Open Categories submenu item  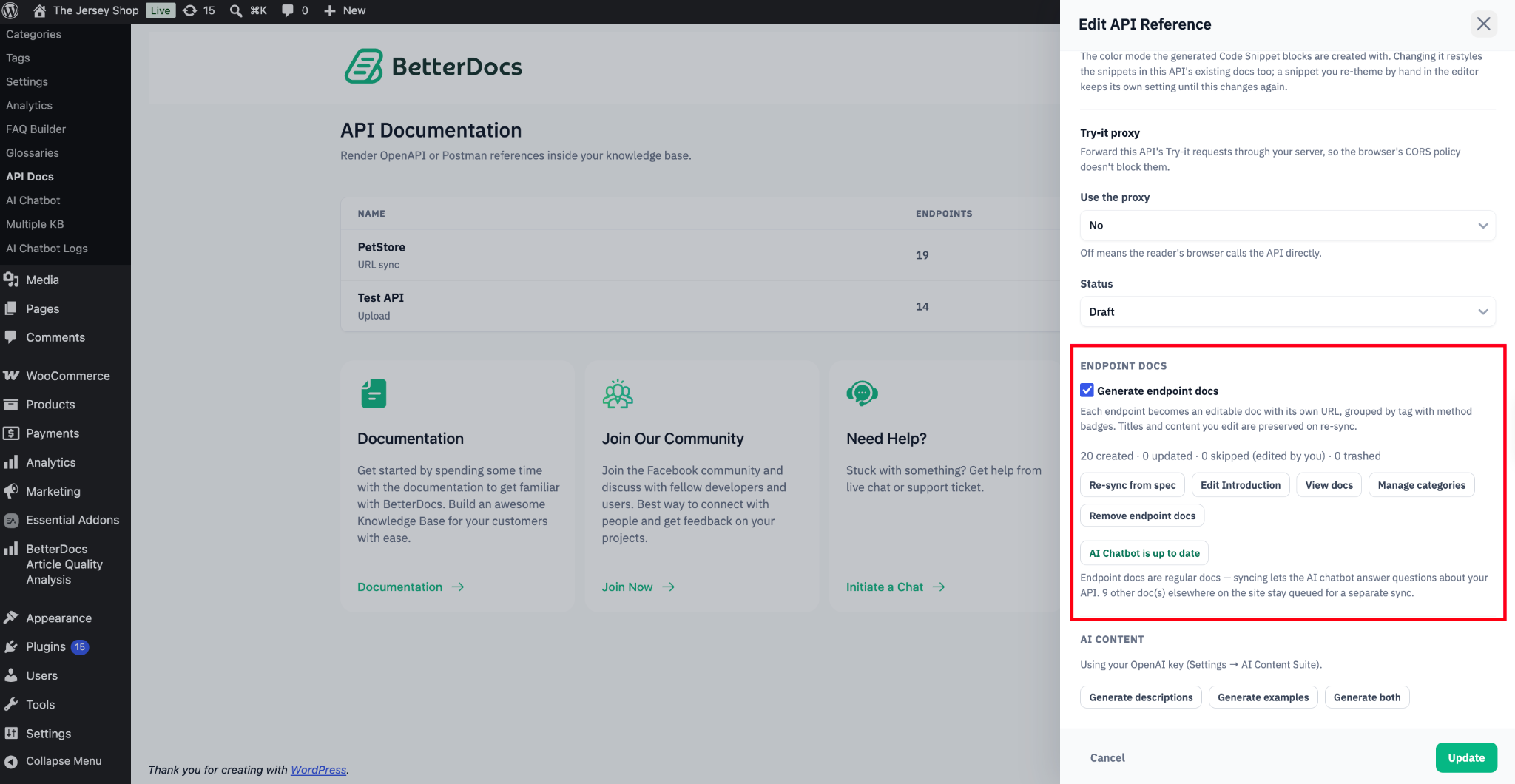tap(33, 34)
